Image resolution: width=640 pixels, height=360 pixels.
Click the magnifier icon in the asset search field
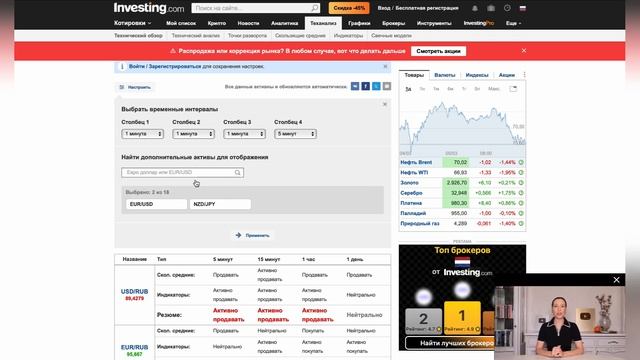click(237, 173)
